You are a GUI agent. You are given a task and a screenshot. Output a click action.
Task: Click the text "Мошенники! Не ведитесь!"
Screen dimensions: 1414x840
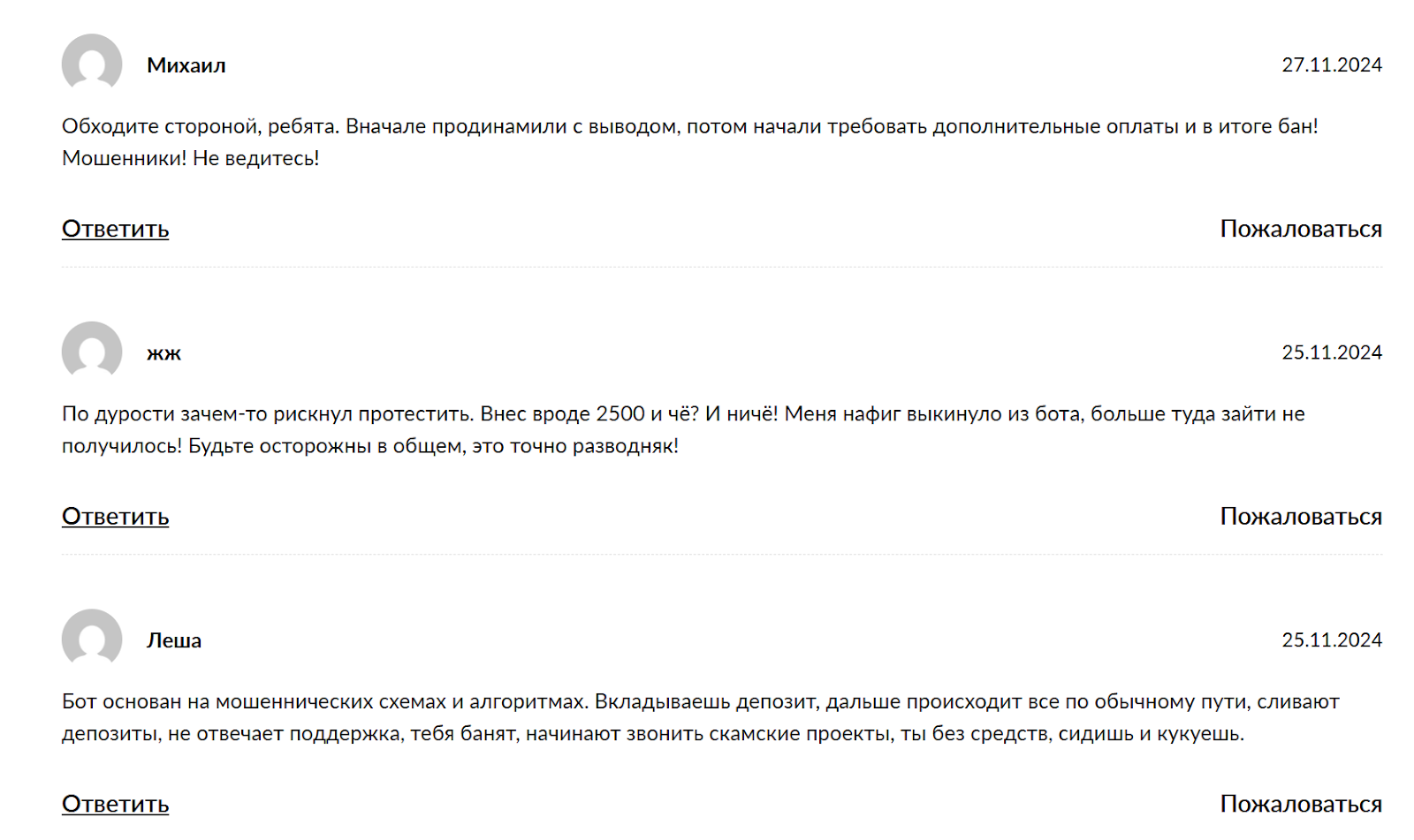point(190,158)
